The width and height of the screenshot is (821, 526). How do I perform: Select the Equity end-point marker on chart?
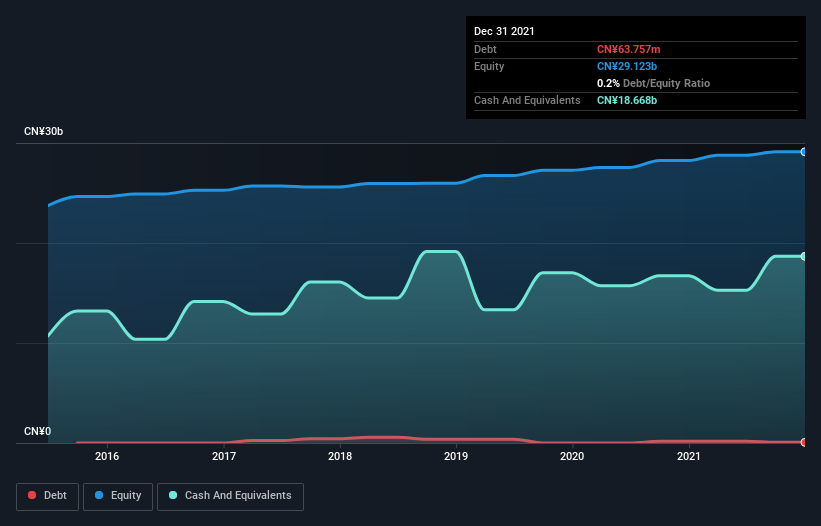[x=804, y=152]
